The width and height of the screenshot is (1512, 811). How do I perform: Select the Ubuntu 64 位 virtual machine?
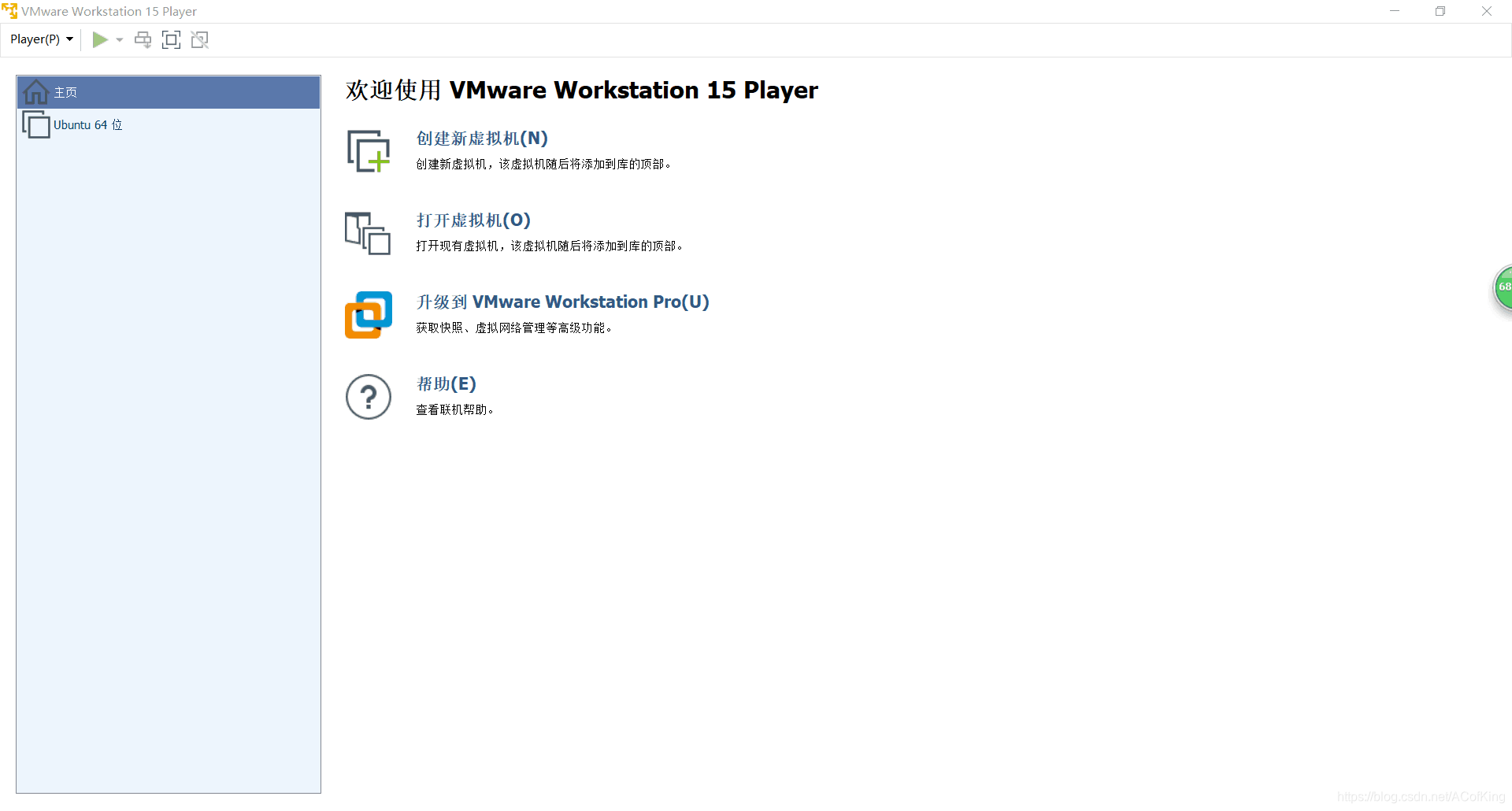(x=169, y=124)
